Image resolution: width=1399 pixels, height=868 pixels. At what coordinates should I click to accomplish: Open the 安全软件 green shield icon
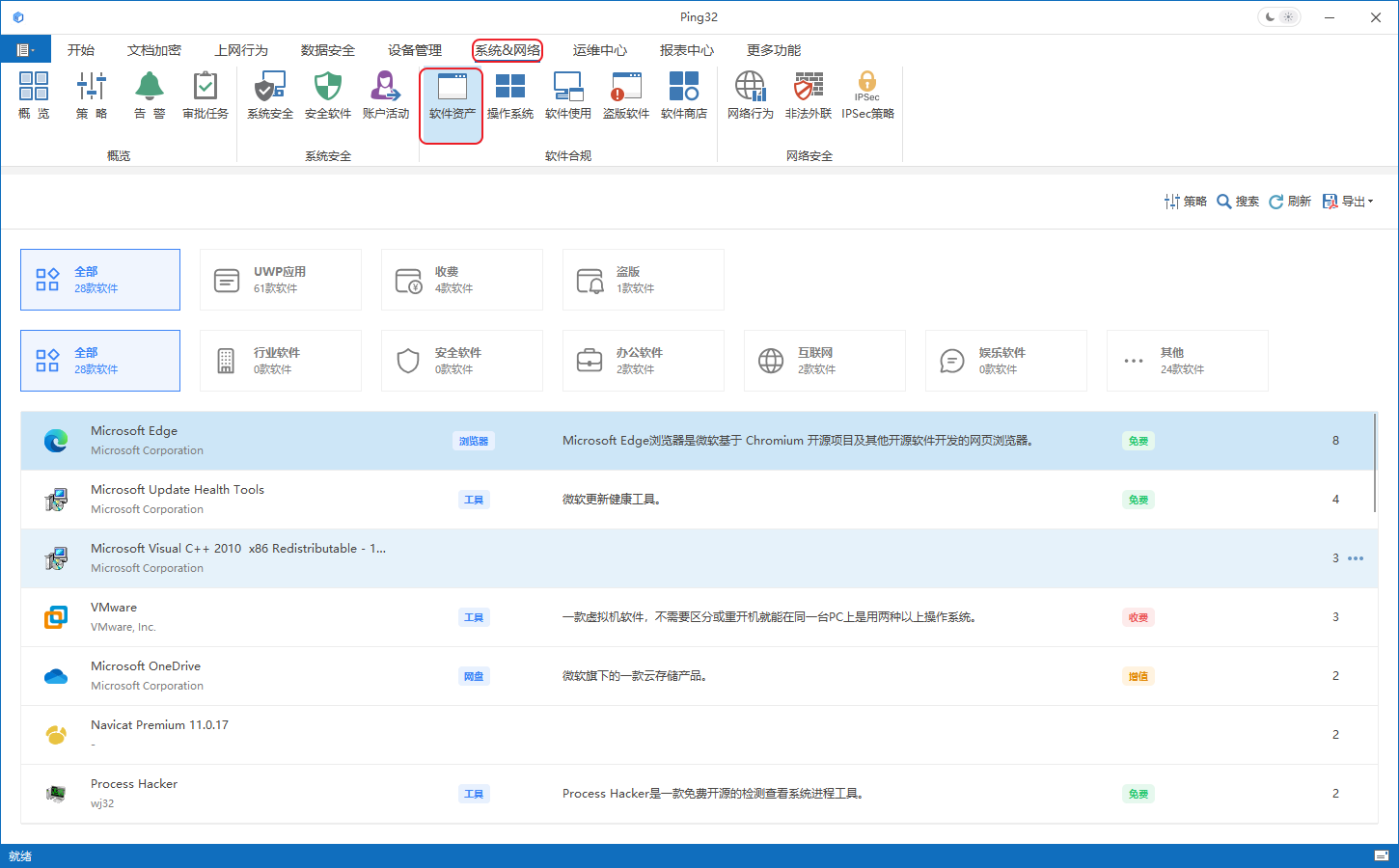tap(328, 95)
